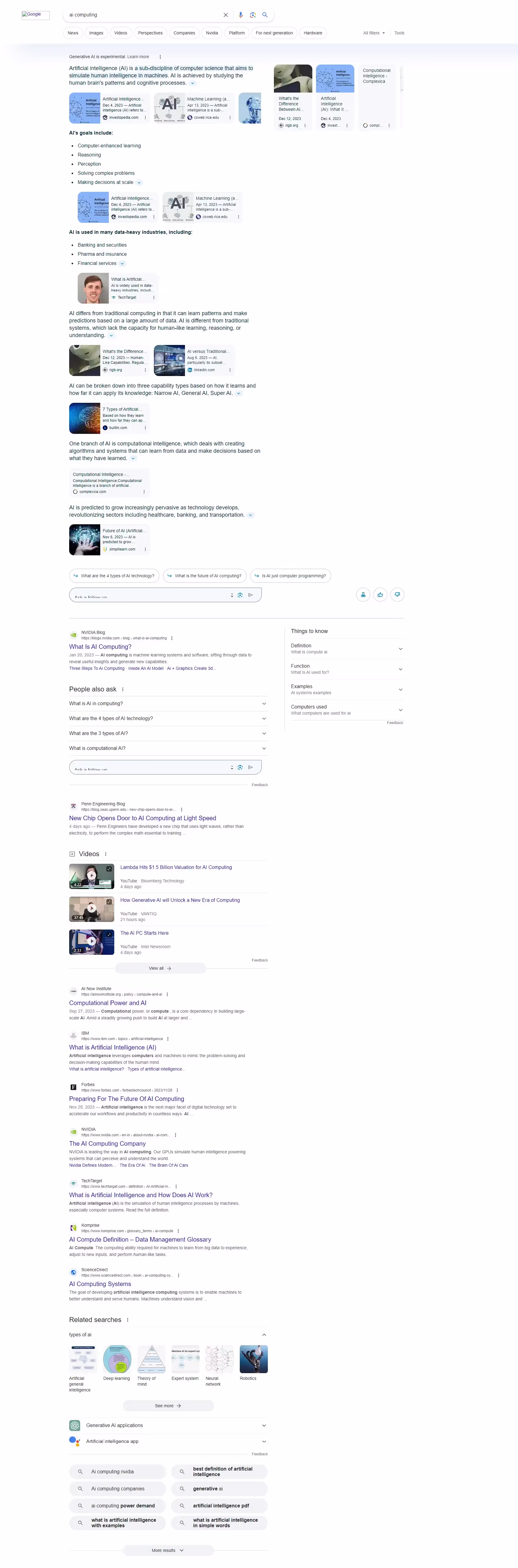Submit search with the magnifier icon

tap(265, 15)
